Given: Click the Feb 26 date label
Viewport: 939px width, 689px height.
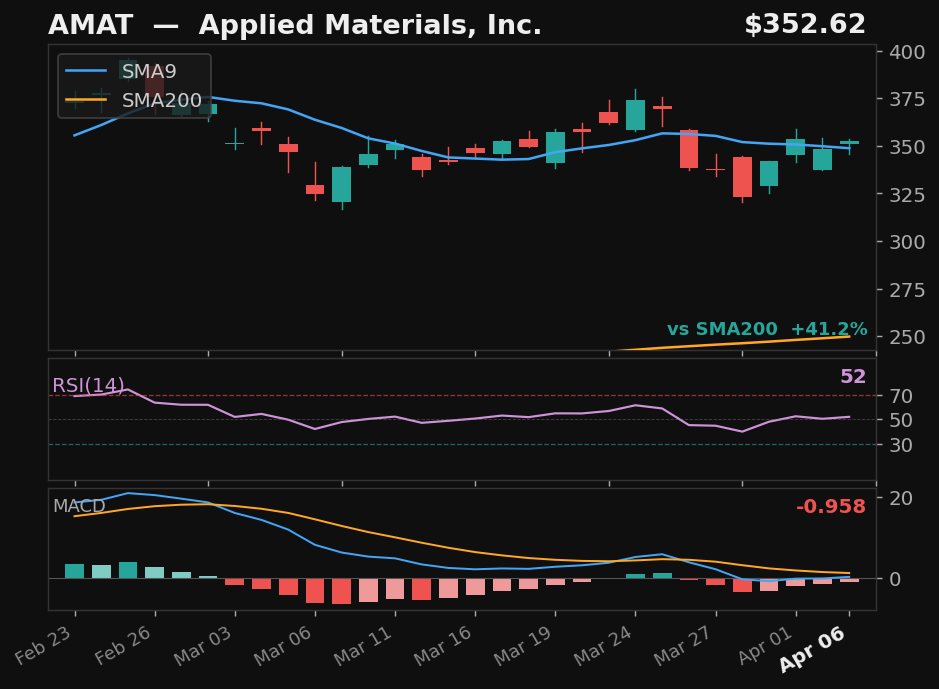Looking at the screenshot, I should click(123, 645).
